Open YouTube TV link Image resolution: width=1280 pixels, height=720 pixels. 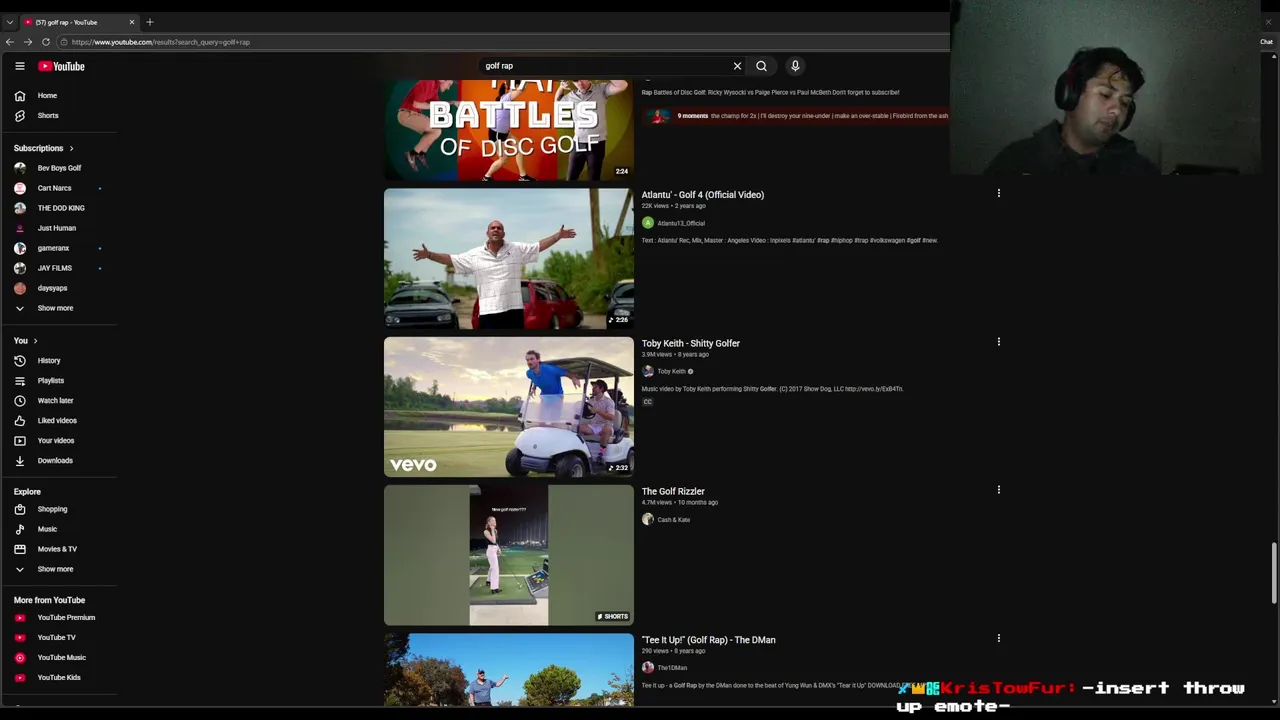(58, 638)
